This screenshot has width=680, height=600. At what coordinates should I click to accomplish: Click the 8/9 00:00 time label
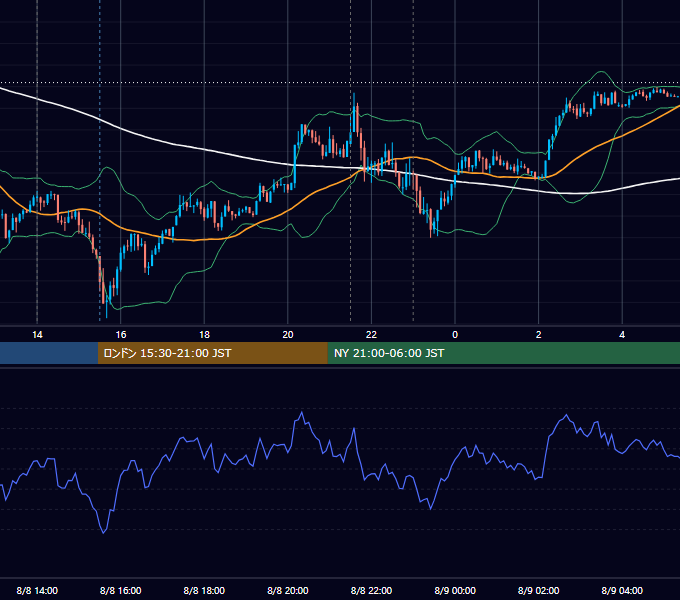point(455,590)
